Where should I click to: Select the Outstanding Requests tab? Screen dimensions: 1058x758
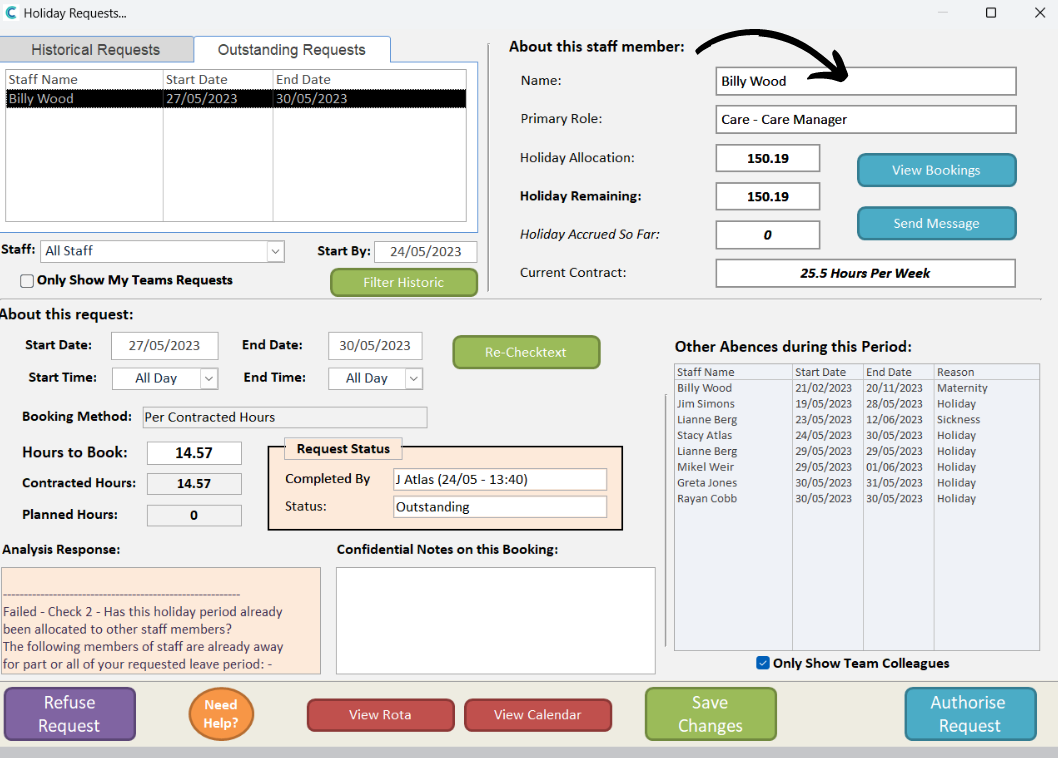(x=291, y=50)
